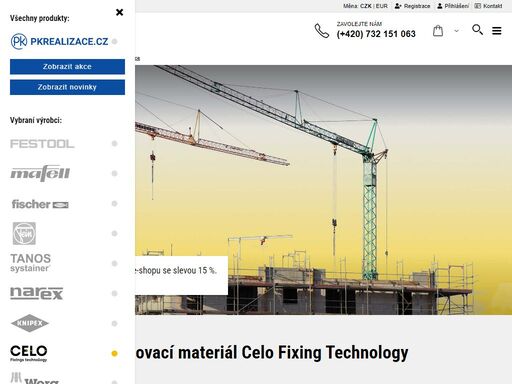Select the Mafell manufacturer logo
The image size is (512, 384).
point(40,173)
